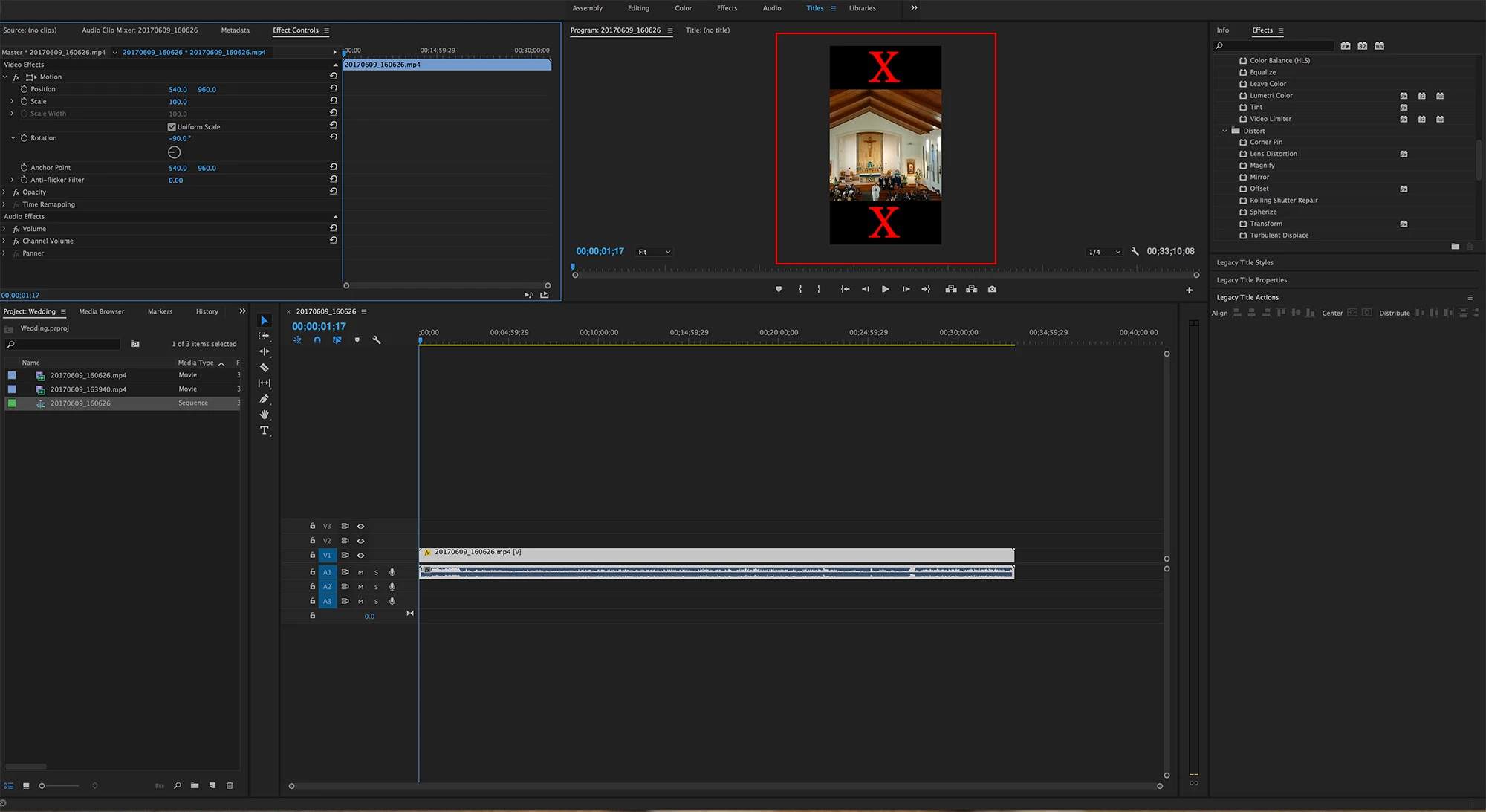Screen dimensions: 1486x812
Task: Switch to the Color workspace
Action: pyautogui.click(x=683, y=8)
